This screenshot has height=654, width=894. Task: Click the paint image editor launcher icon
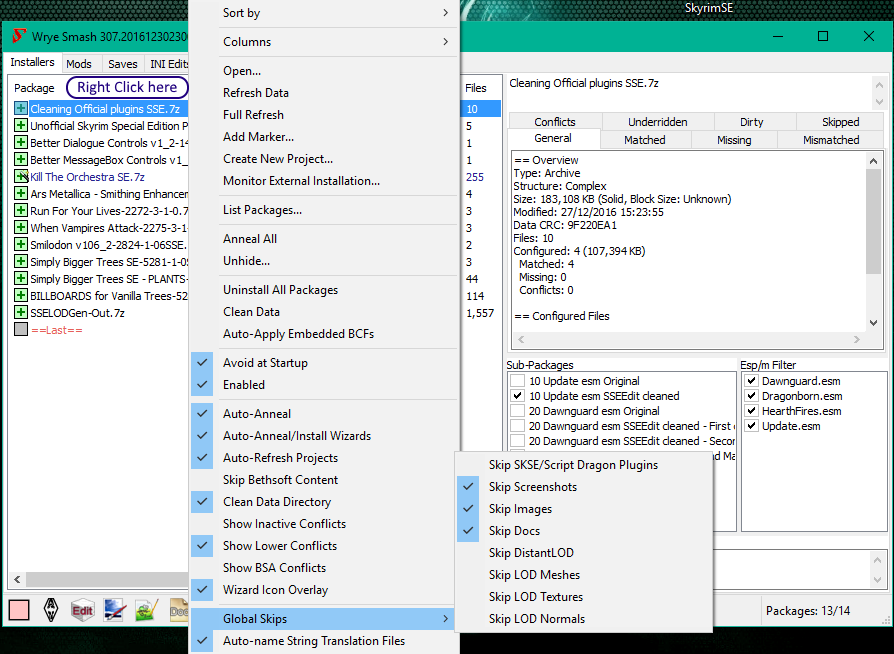tap(114, 609)
